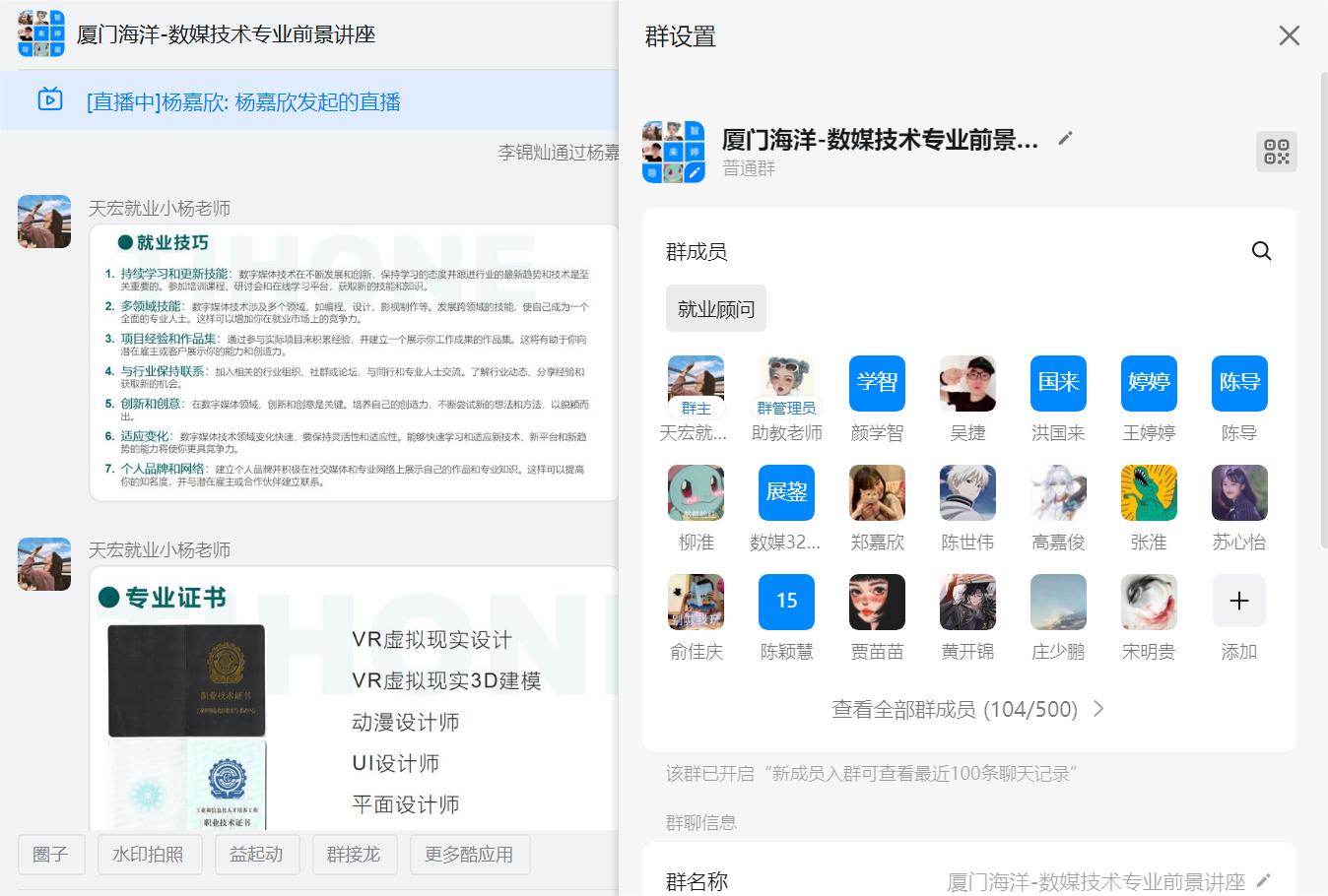Viewport: 1328px width, 896px height.
Task: Open 群接龙 from the toolbar
Action: [354, 854]
